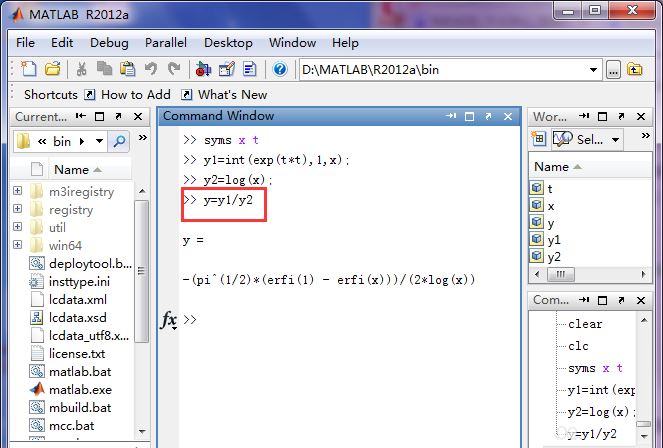Copy selection using toolbar icon

pos(104,69)
